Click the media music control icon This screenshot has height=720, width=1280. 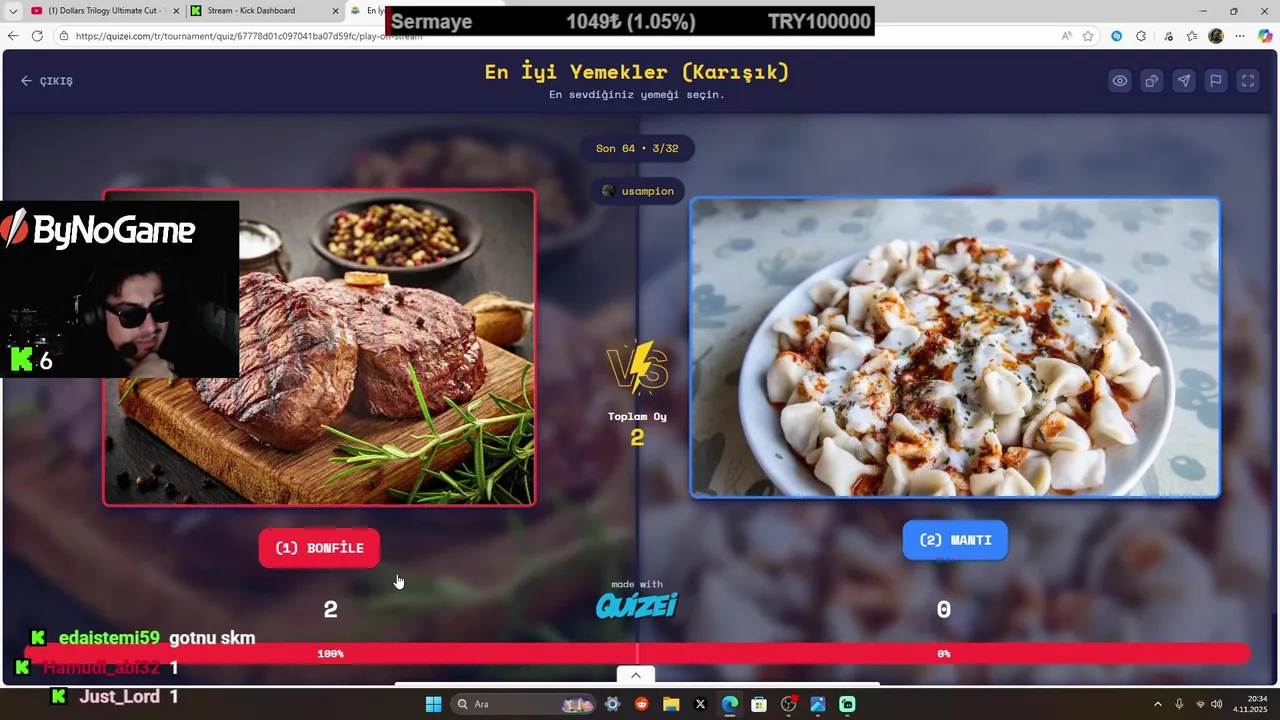(x=1168, y=36)
